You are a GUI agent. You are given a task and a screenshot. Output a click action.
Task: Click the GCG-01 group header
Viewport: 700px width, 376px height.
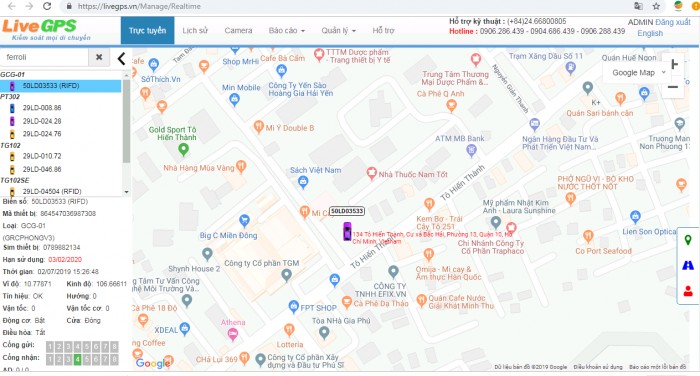[x=12, y=75]
